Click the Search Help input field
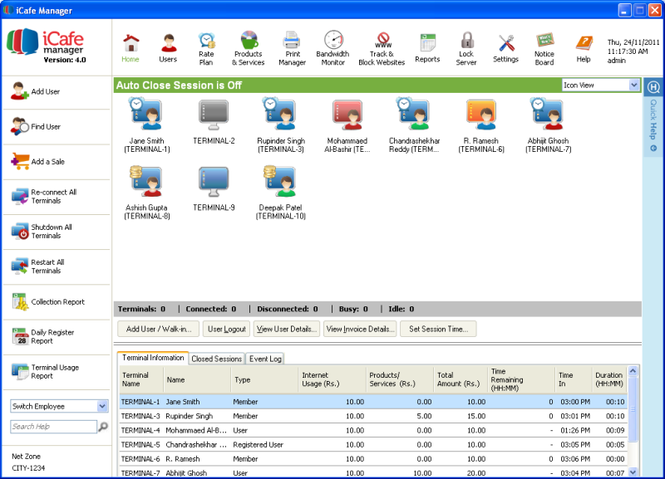Image resolution: width=665 pixels, height=479 pixels. click(52, 427)
